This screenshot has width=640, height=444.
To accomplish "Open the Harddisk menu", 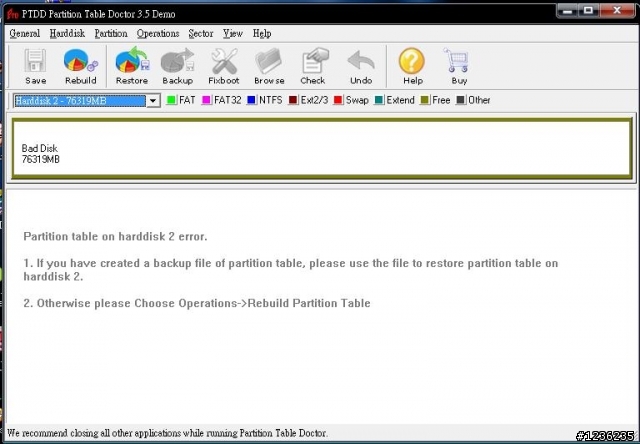I will point(67,33).
